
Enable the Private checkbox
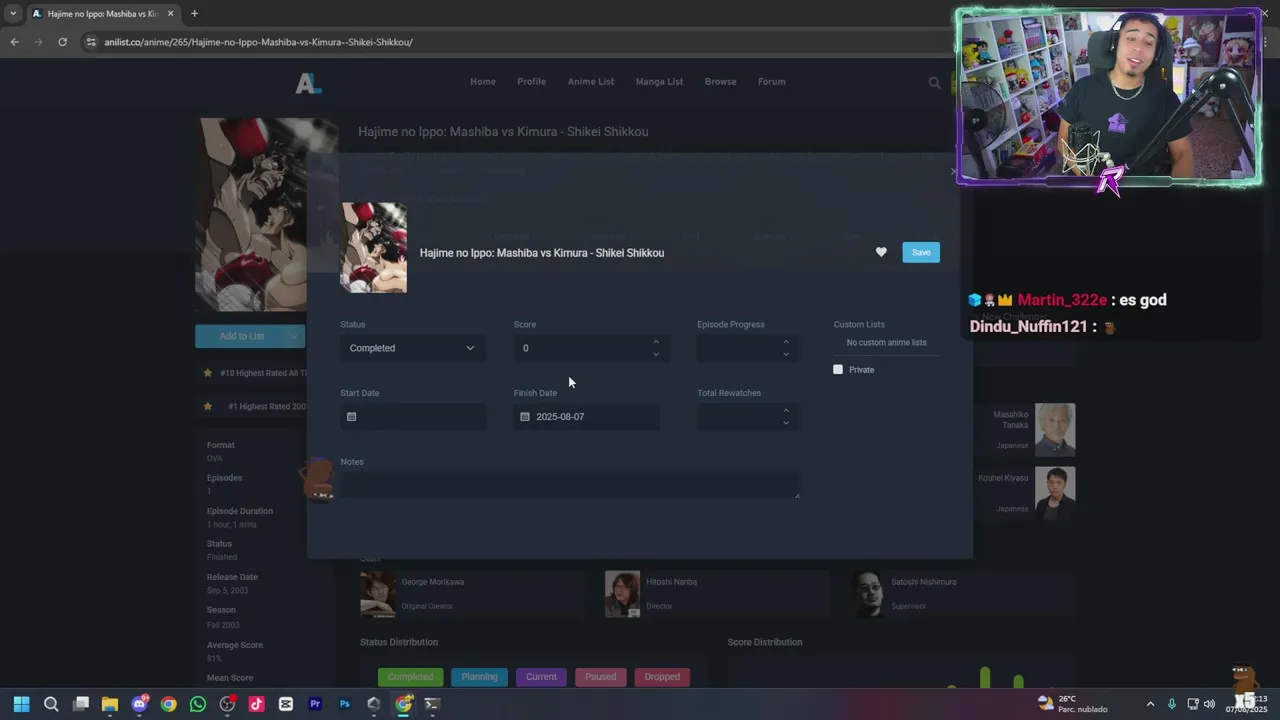click(838, 369)
